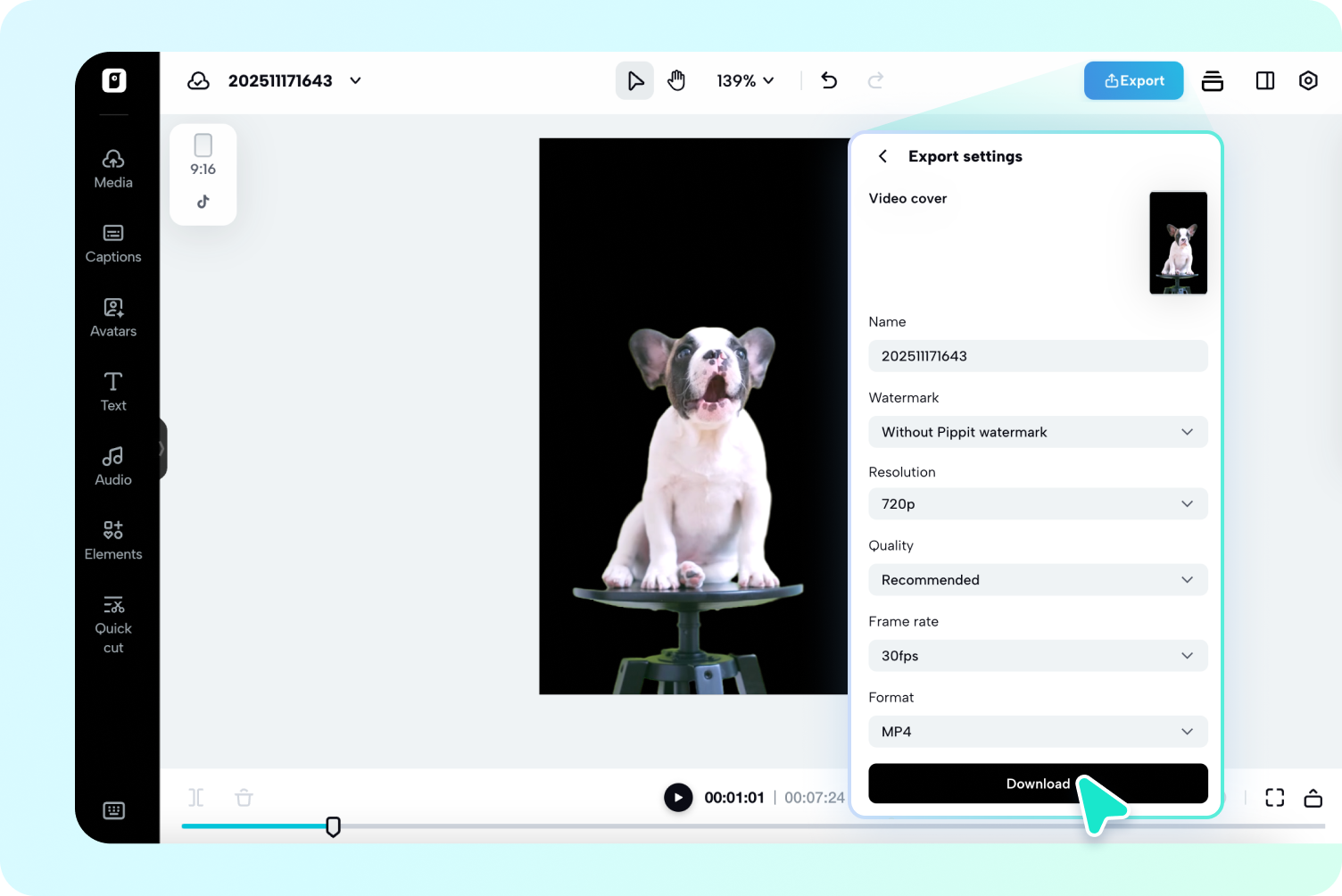Edit the export Name field
1342x896 pixels.
pyautogui.click(x=1038, y=355)
